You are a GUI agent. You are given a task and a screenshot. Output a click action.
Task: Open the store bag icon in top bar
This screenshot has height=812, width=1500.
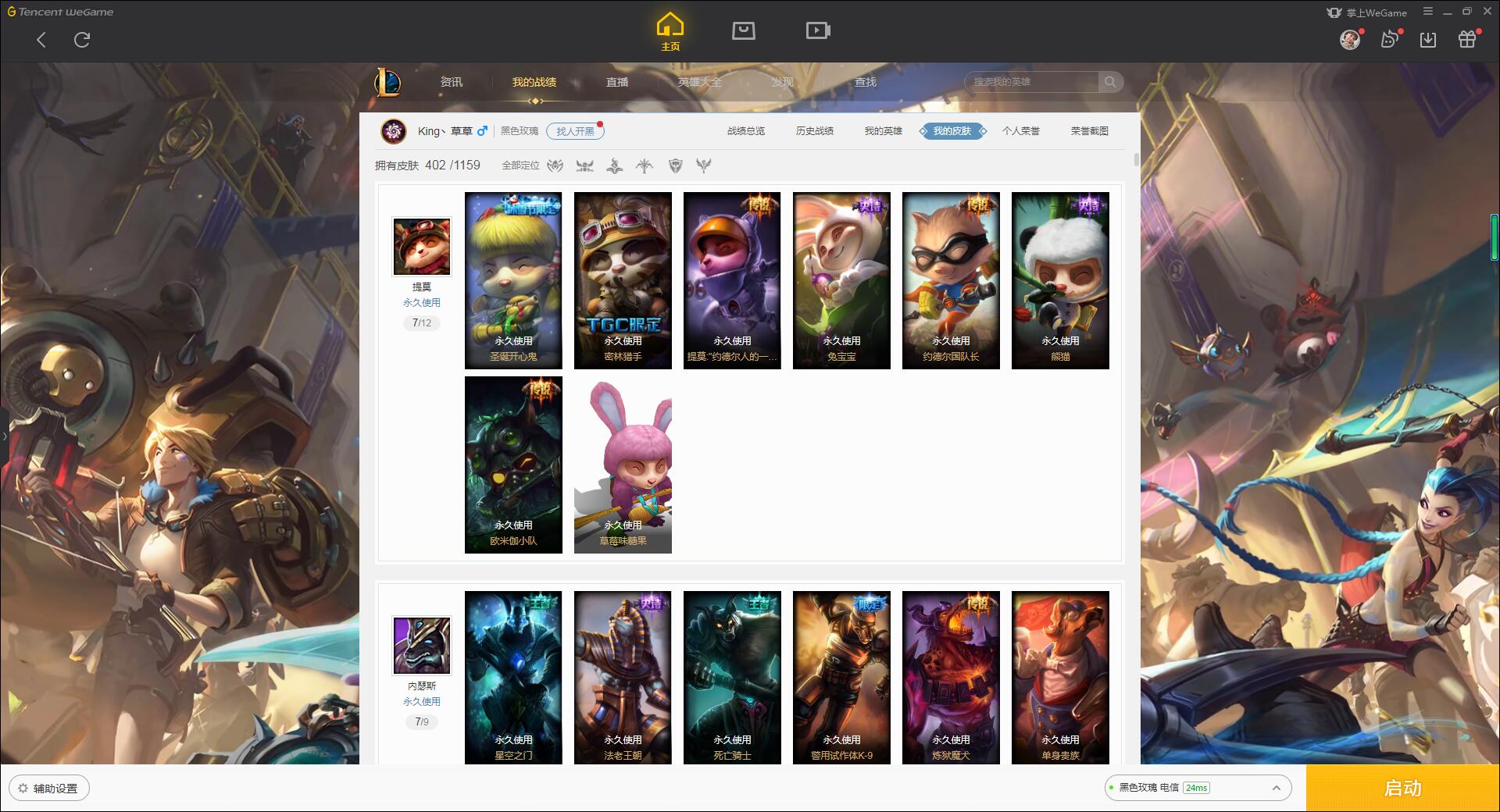(x=743, y=30)
